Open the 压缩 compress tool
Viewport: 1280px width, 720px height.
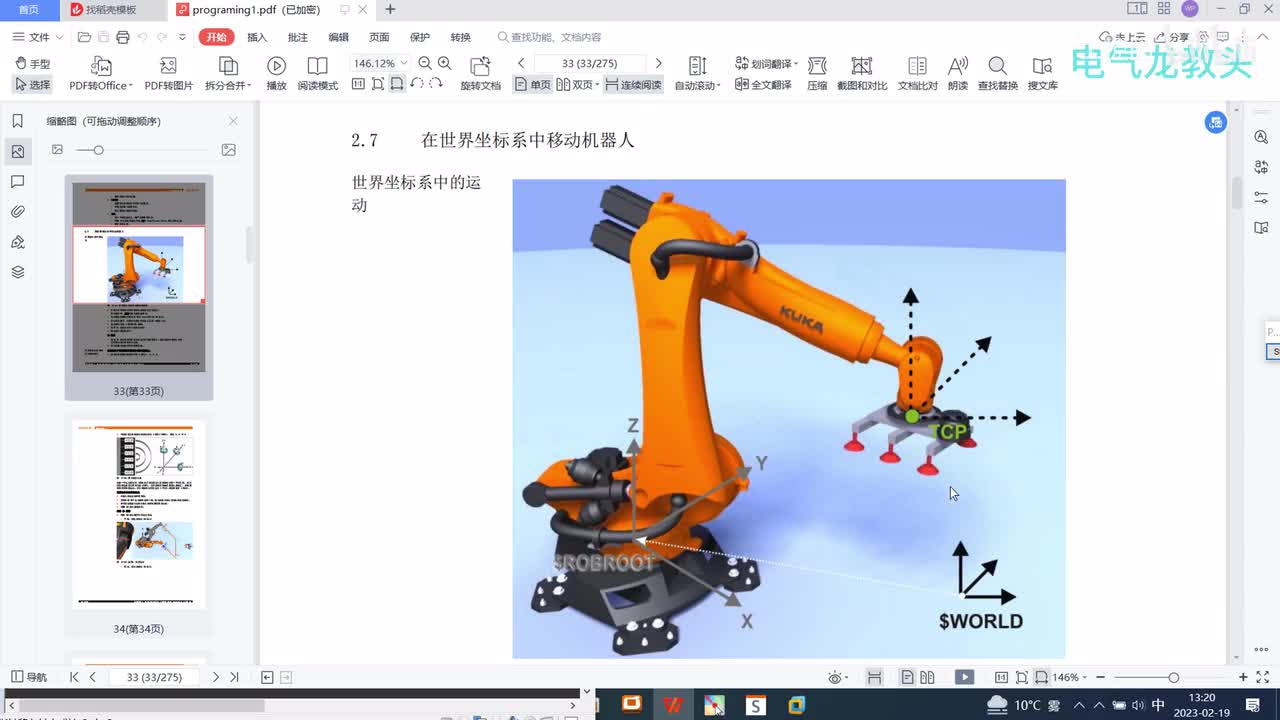(817, 74)
